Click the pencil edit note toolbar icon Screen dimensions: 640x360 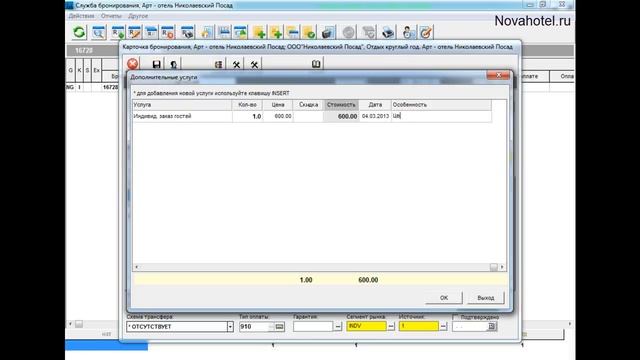(426, 33)
